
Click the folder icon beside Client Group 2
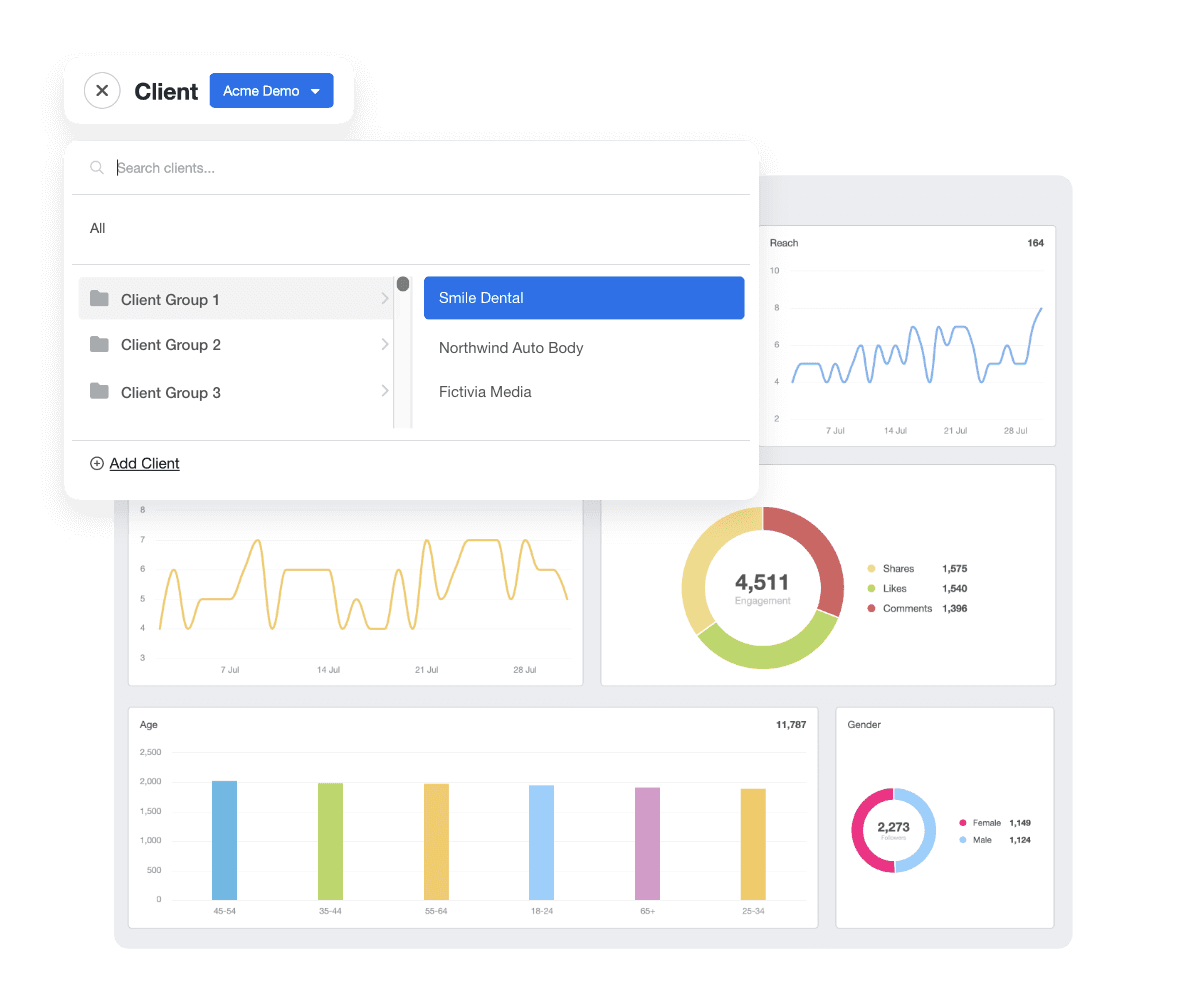point(100,344)
